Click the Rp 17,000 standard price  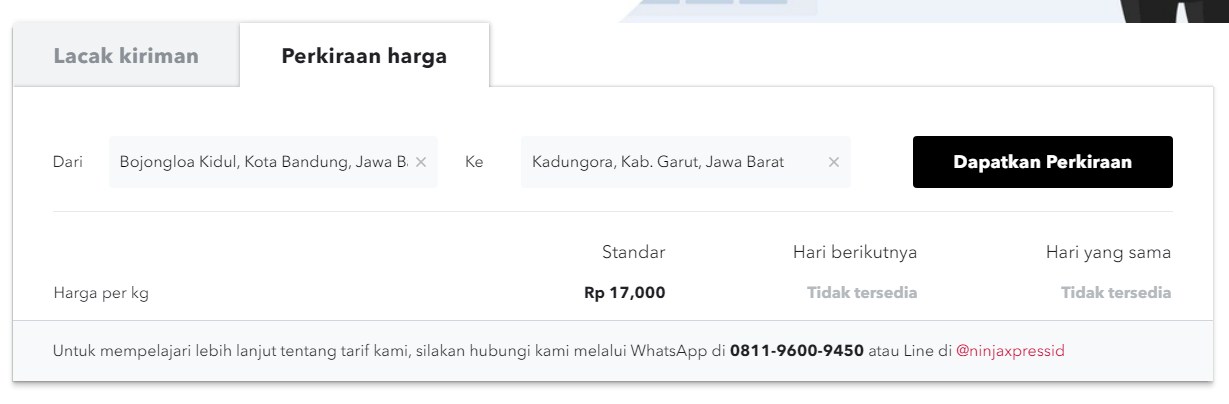[x=625, y=293]
